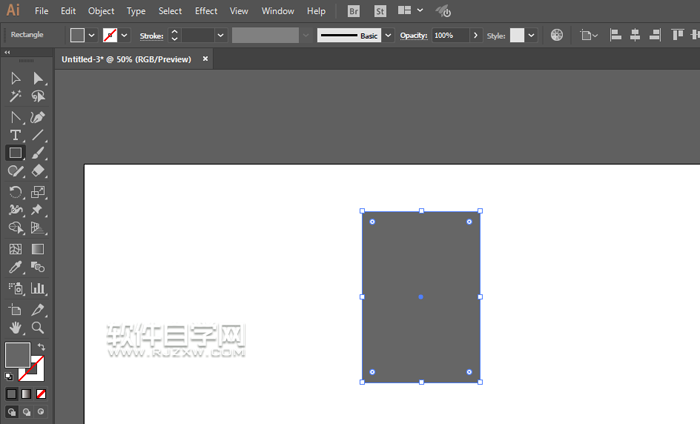Viewport: 700px width, 424px height.
Task: Select the Magic Wand tool
Action: 16,97
